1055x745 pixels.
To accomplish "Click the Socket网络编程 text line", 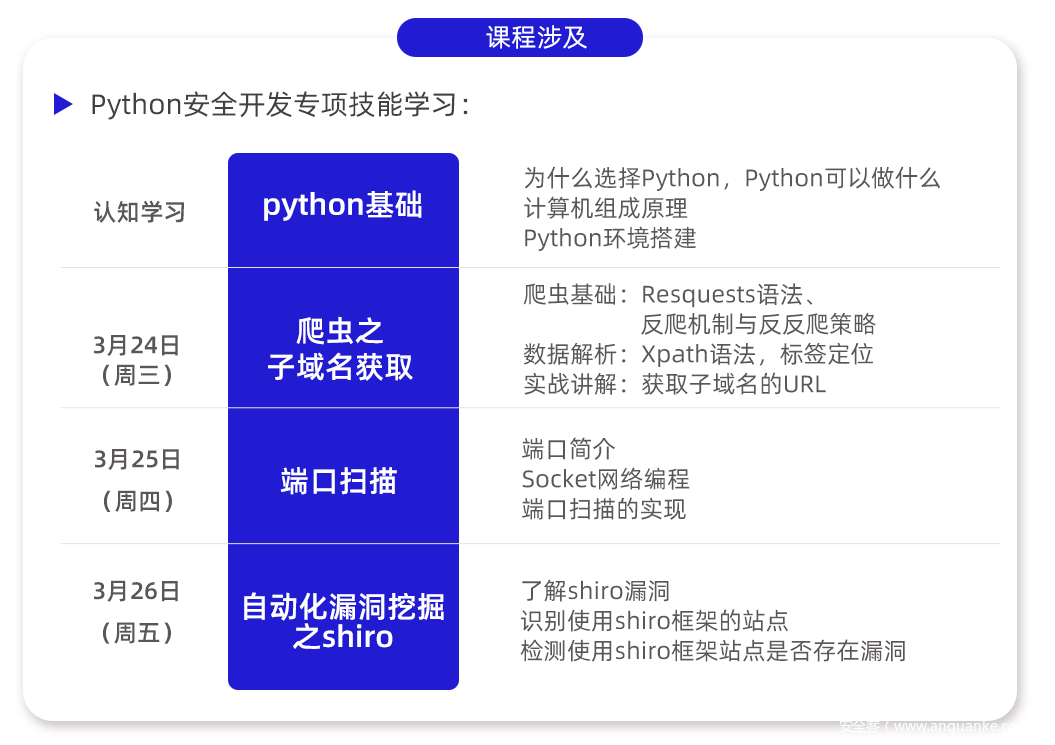I will [x=605, y=479].
